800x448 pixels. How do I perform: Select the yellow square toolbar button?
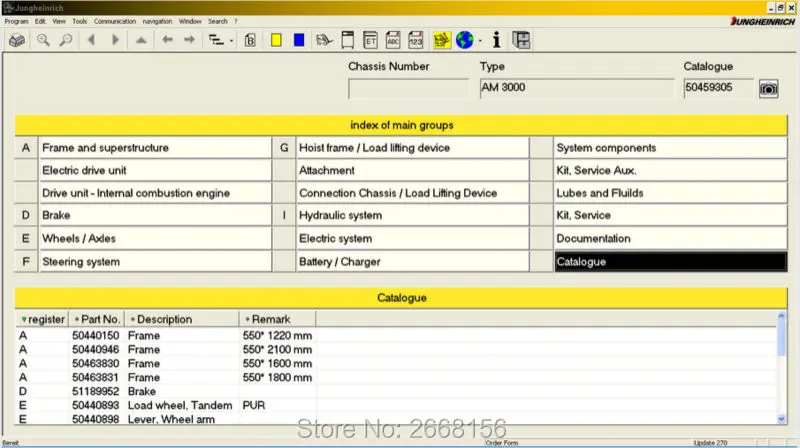276,40
